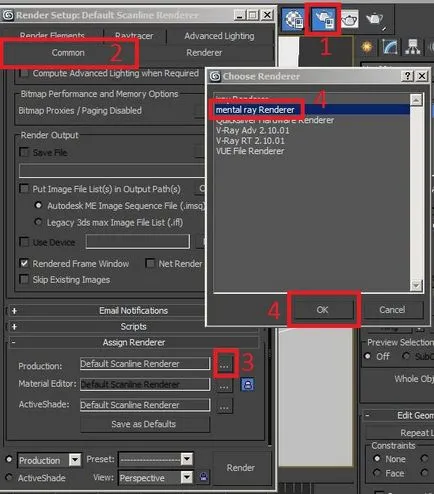This screenshot has width=434, height=494.
Task: Expand the Scripts rollout
Action: (x=133, y=327)
